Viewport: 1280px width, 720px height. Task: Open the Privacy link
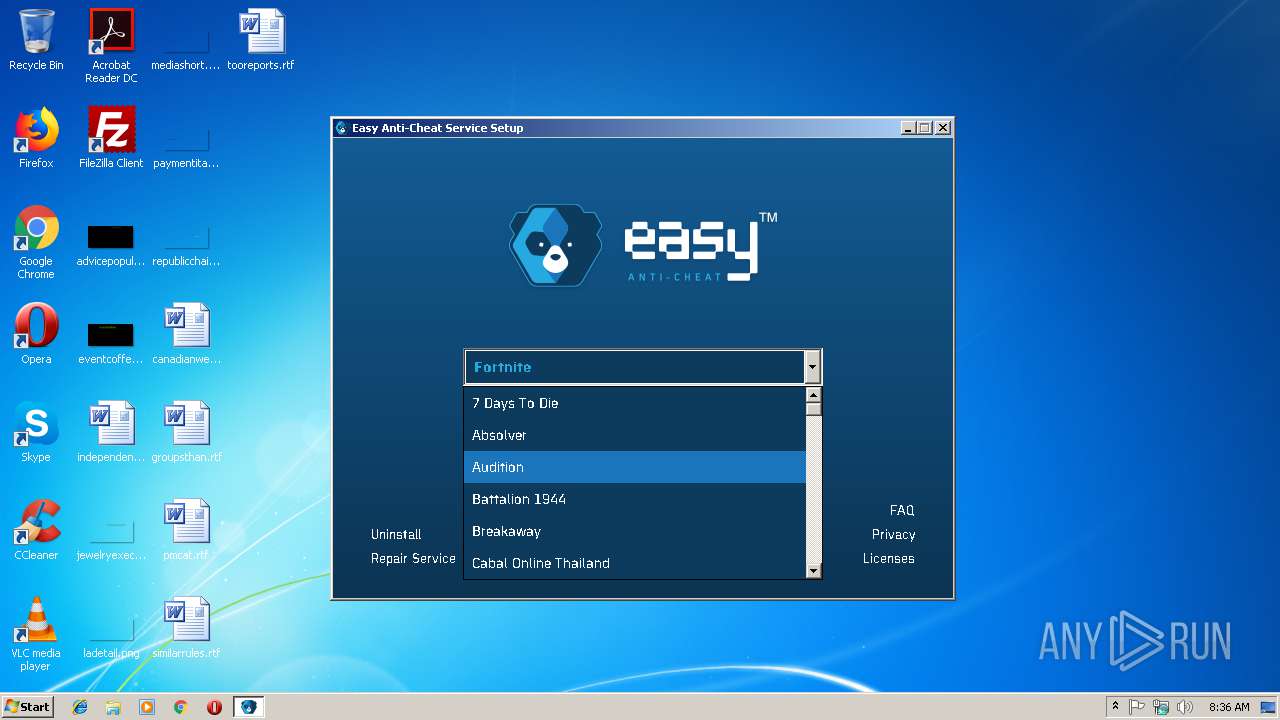click(893, 534)
